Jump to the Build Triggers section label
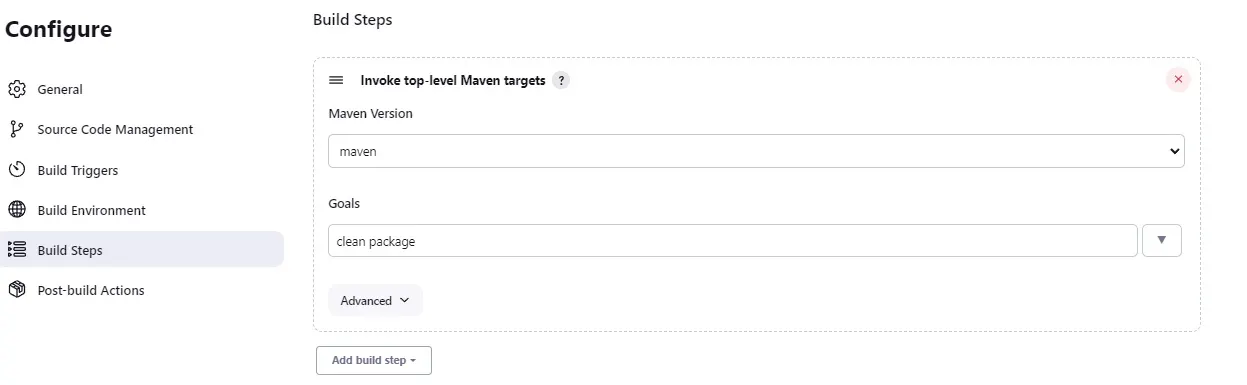1247x385 pixels. coord(78,170)
